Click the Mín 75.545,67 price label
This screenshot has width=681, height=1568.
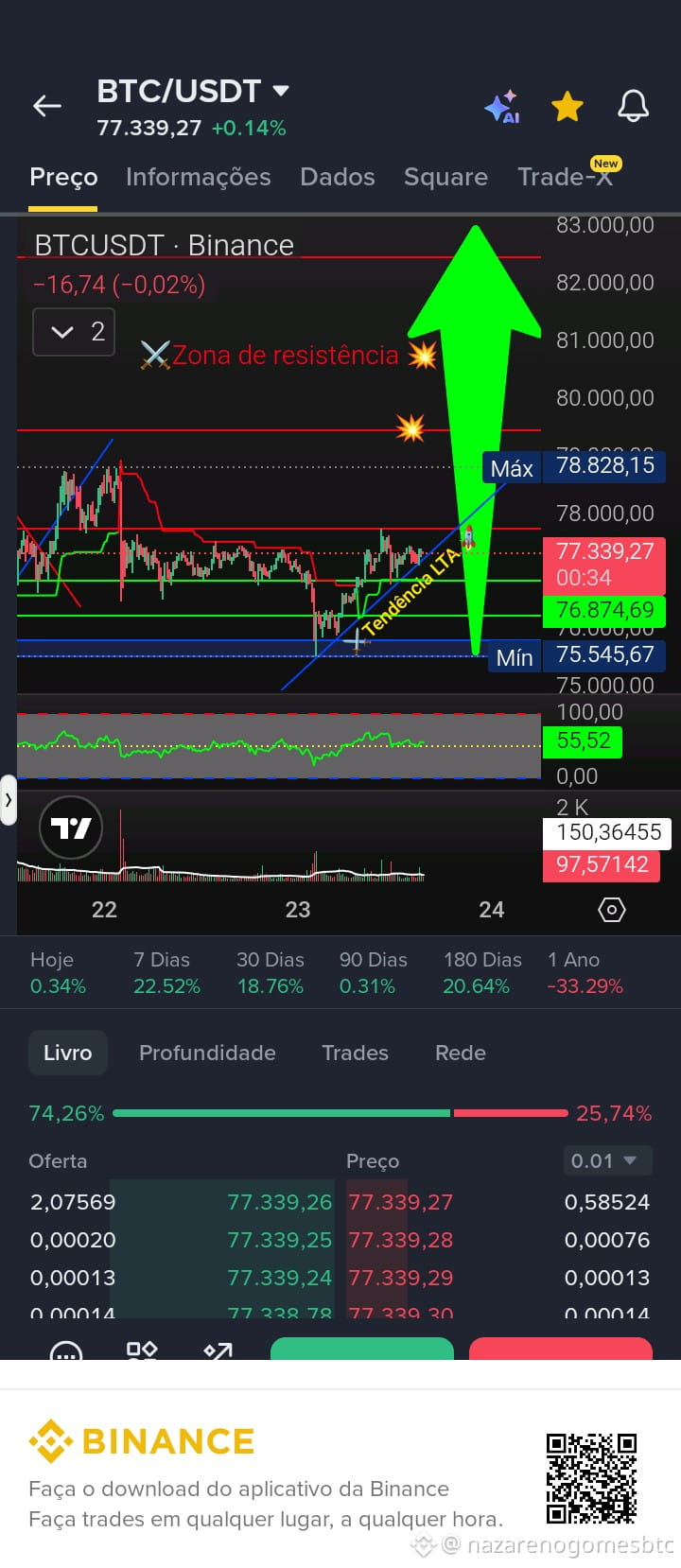577,655
